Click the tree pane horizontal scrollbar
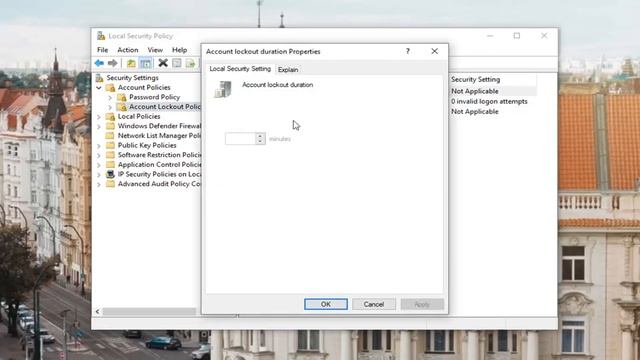The height and width of the screenshot is (360, 640). click(x=149, y=311)
